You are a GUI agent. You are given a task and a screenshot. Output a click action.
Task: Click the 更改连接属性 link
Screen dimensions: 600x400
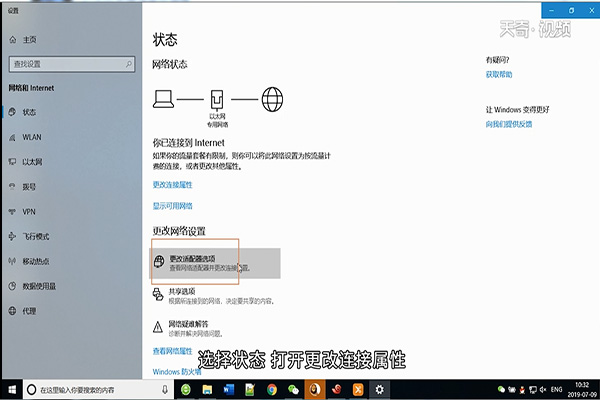coord(172,185)
